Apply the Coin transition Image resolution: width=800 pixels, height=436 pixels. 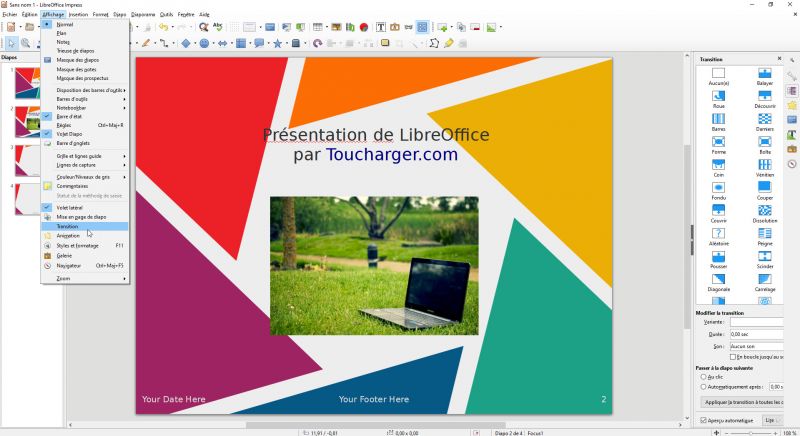718,167
